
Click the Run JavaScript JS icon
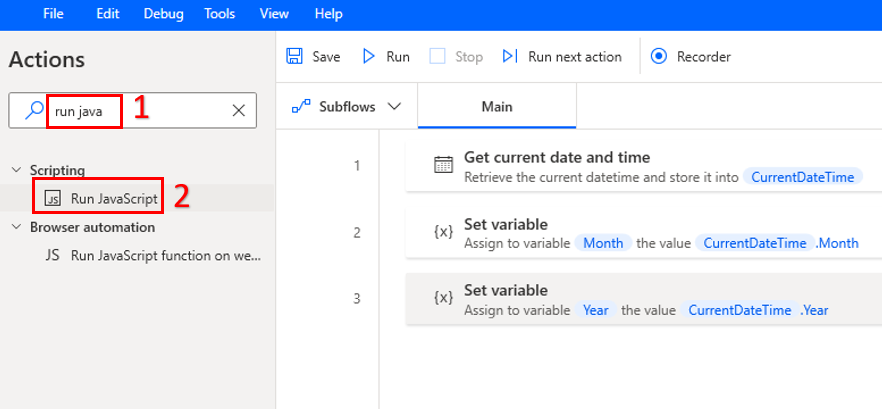coord(54,198)
